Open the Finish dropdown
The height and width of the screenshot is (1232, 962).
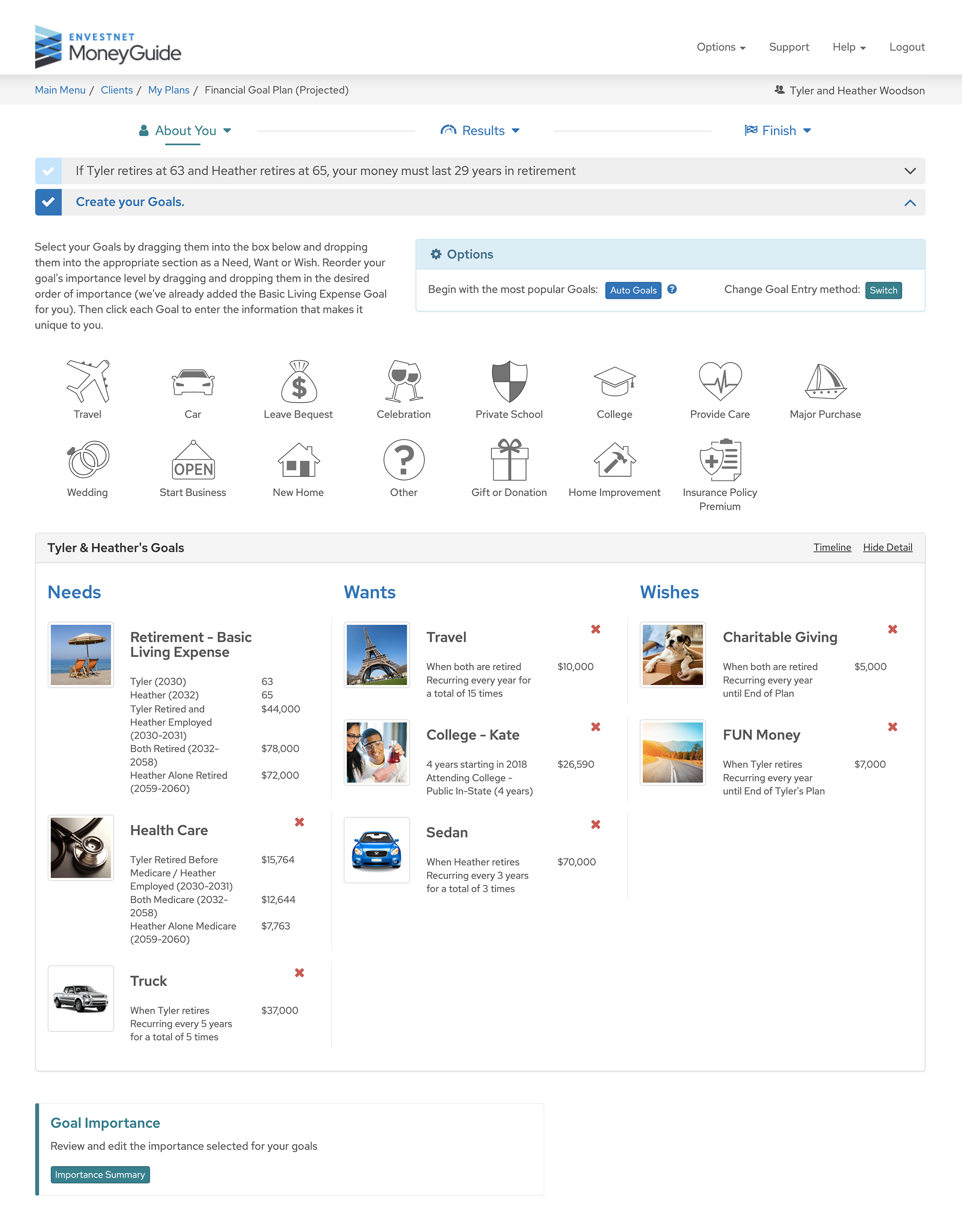777,131
